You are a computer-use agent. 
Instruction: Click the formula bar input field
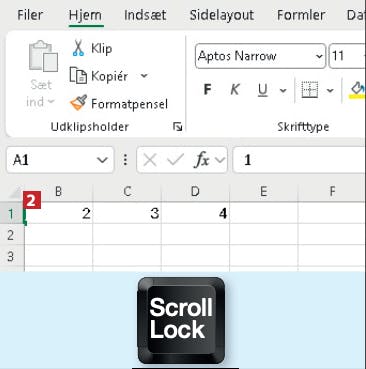(x=299, y=160)
